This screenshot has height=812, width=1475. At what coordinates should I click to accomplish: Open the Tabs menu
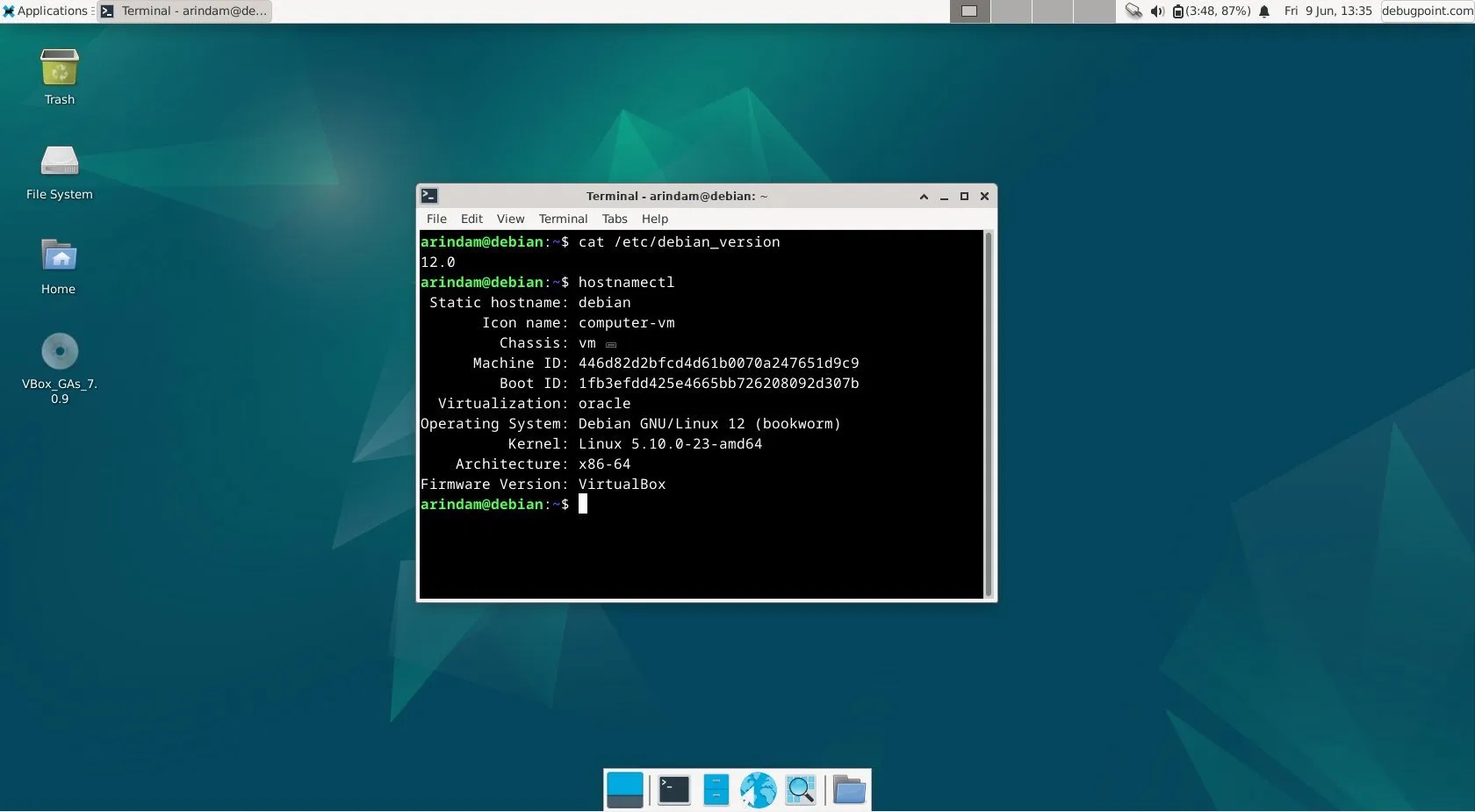pos(614,219)
